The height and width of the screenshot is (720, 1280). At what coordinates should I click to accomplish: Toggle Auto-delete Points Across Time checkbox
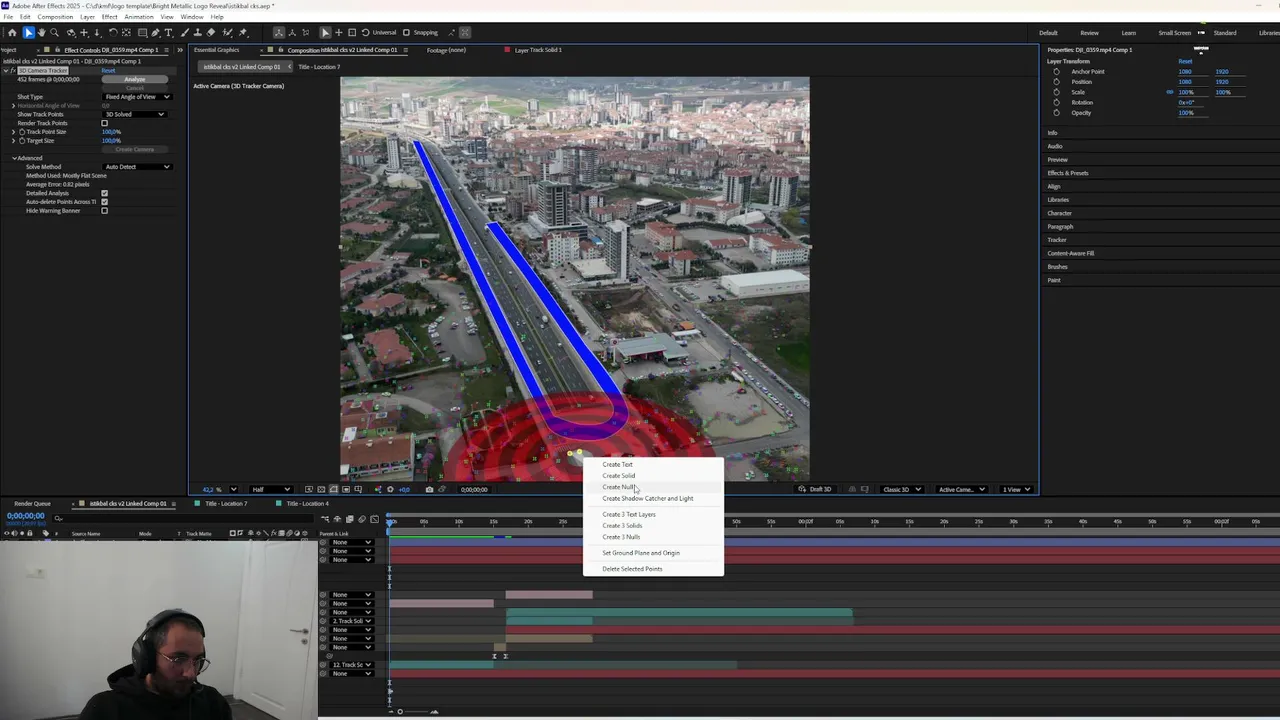pyautogui.click(x=104, y=202)
